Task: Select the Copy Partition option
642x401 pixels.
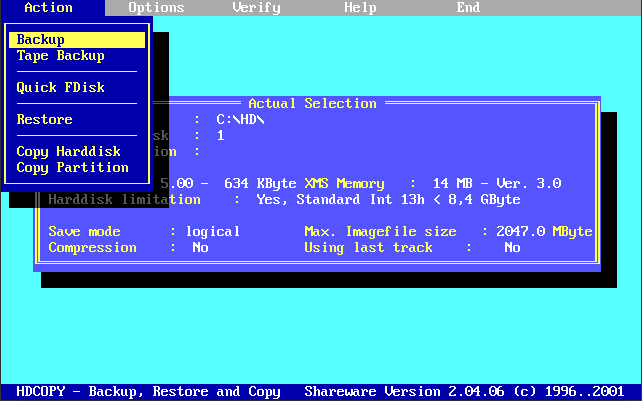Action: click(x=72, y=168)
